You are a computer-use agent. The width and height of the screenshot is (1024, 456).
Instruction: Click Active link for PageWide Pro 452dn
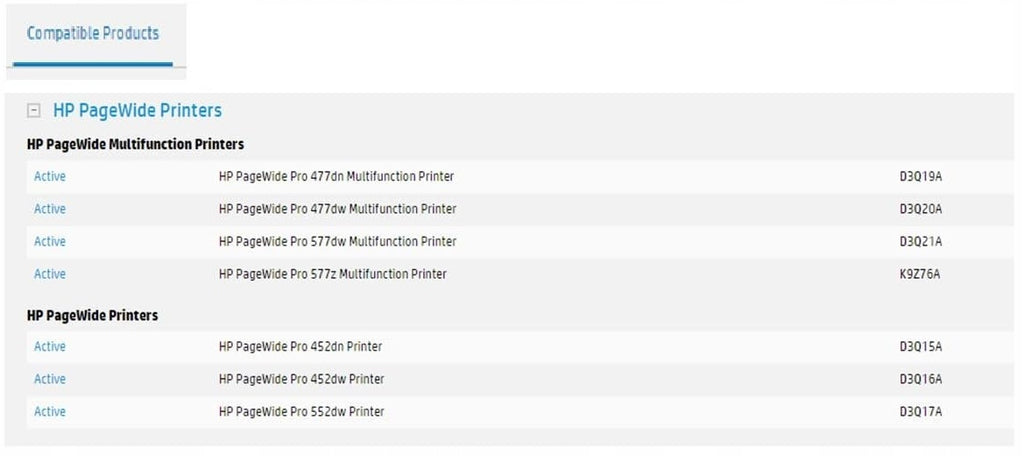pyautogui.click(x=50, y=346)
